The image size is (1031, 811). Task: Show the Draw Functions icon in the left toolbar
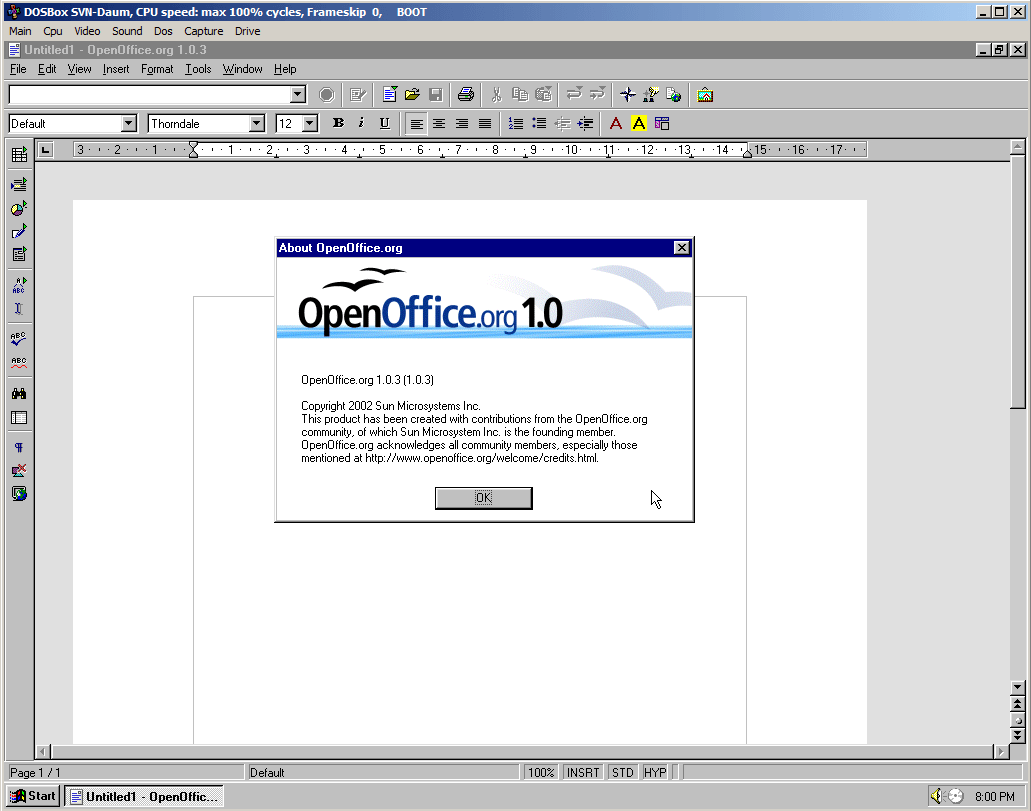click(19, 232)
